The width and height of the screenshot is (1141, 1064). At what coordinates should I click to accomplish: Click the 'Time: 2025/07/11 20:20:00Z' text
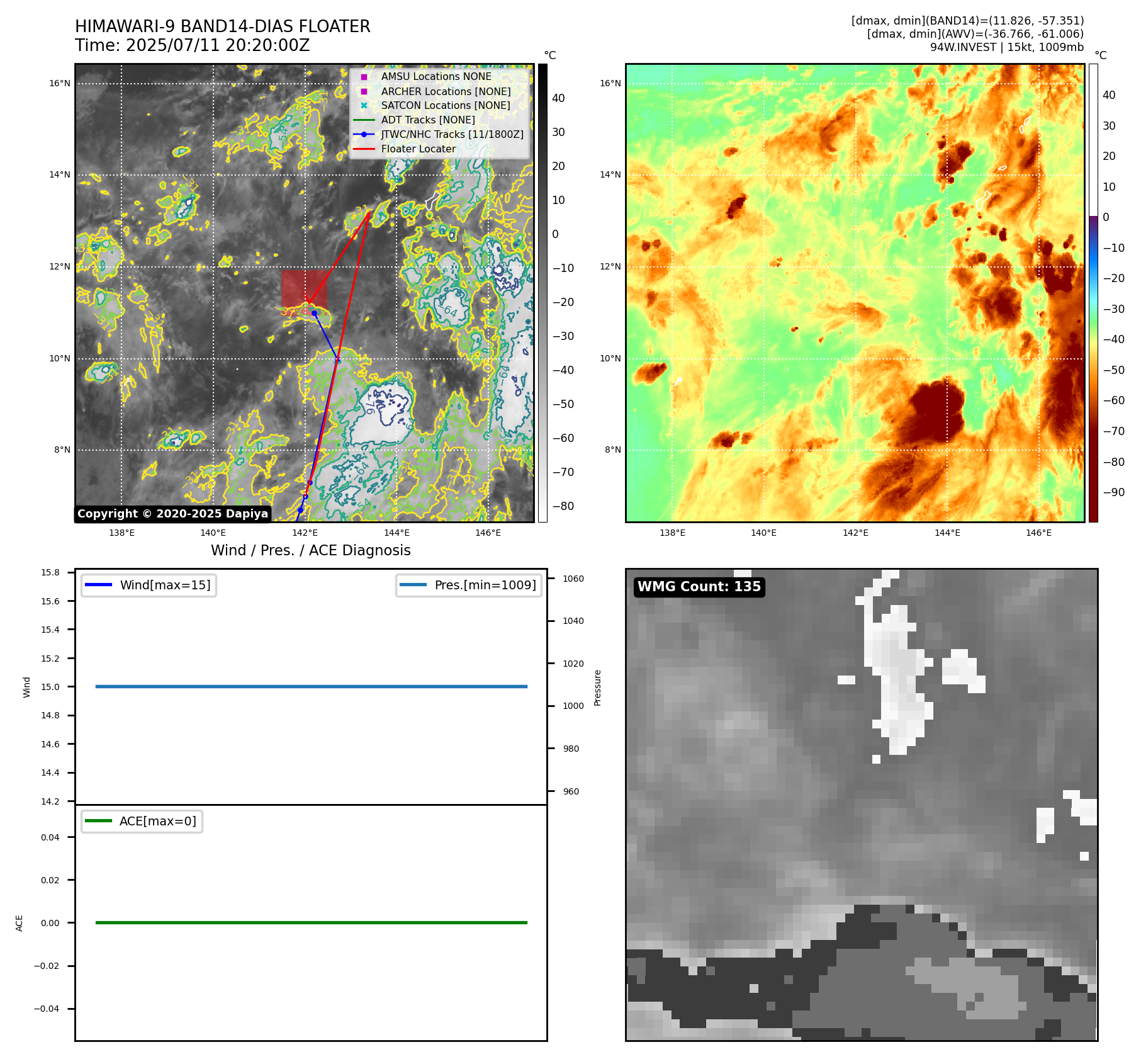pos(193,46)
